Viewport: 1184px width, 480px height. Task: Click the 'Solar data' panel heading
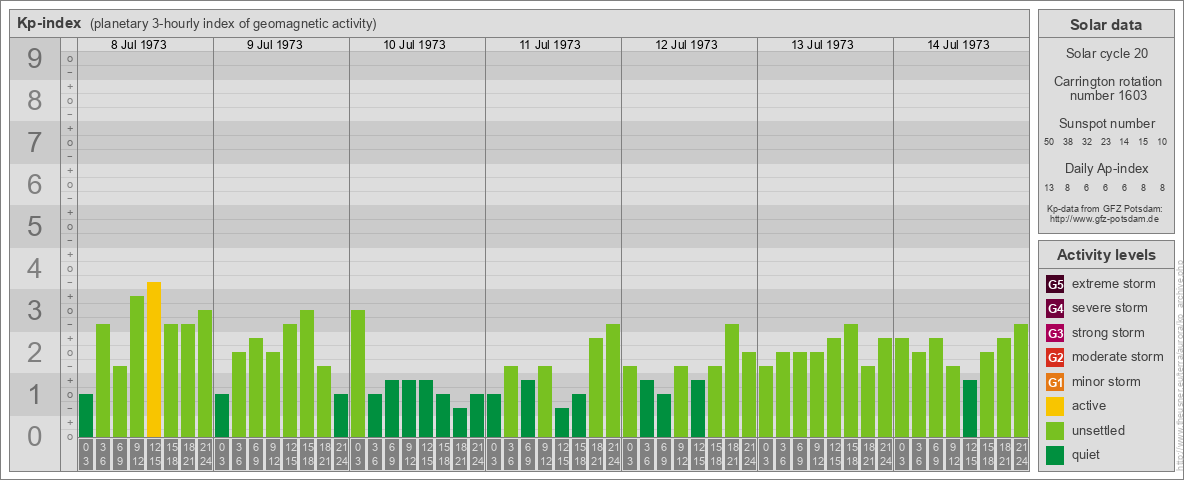point(1105,25)
